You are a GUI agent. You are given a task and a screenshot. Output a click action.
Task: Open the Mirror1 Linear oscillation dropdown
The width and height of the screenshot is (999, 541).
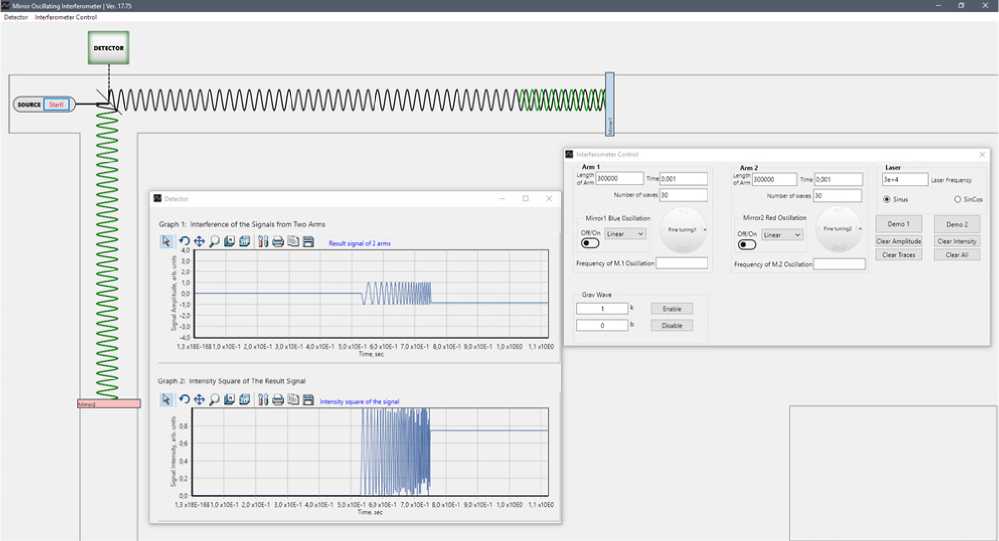(x=626, y=234)
